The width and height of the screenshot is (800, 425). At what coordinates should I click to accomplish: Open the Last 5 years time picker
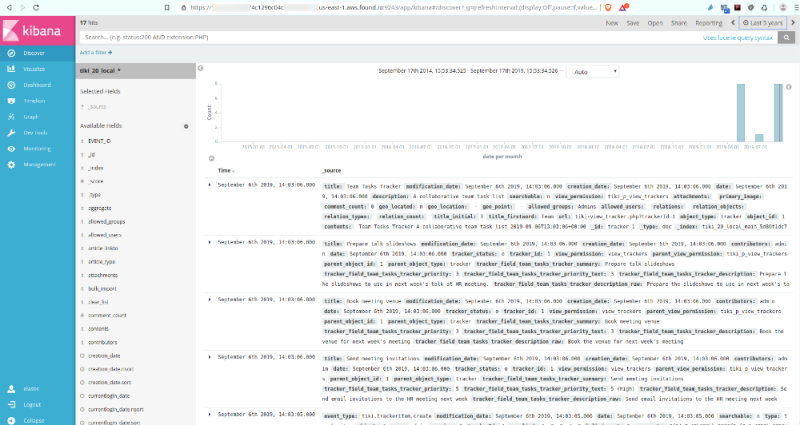click(x=763, y=23)
